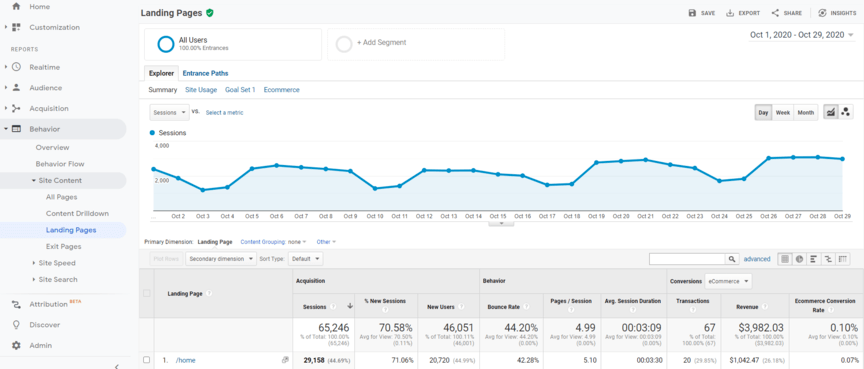Switch to motion chart bubbles icon
The image size is (864, 369).
846,112
